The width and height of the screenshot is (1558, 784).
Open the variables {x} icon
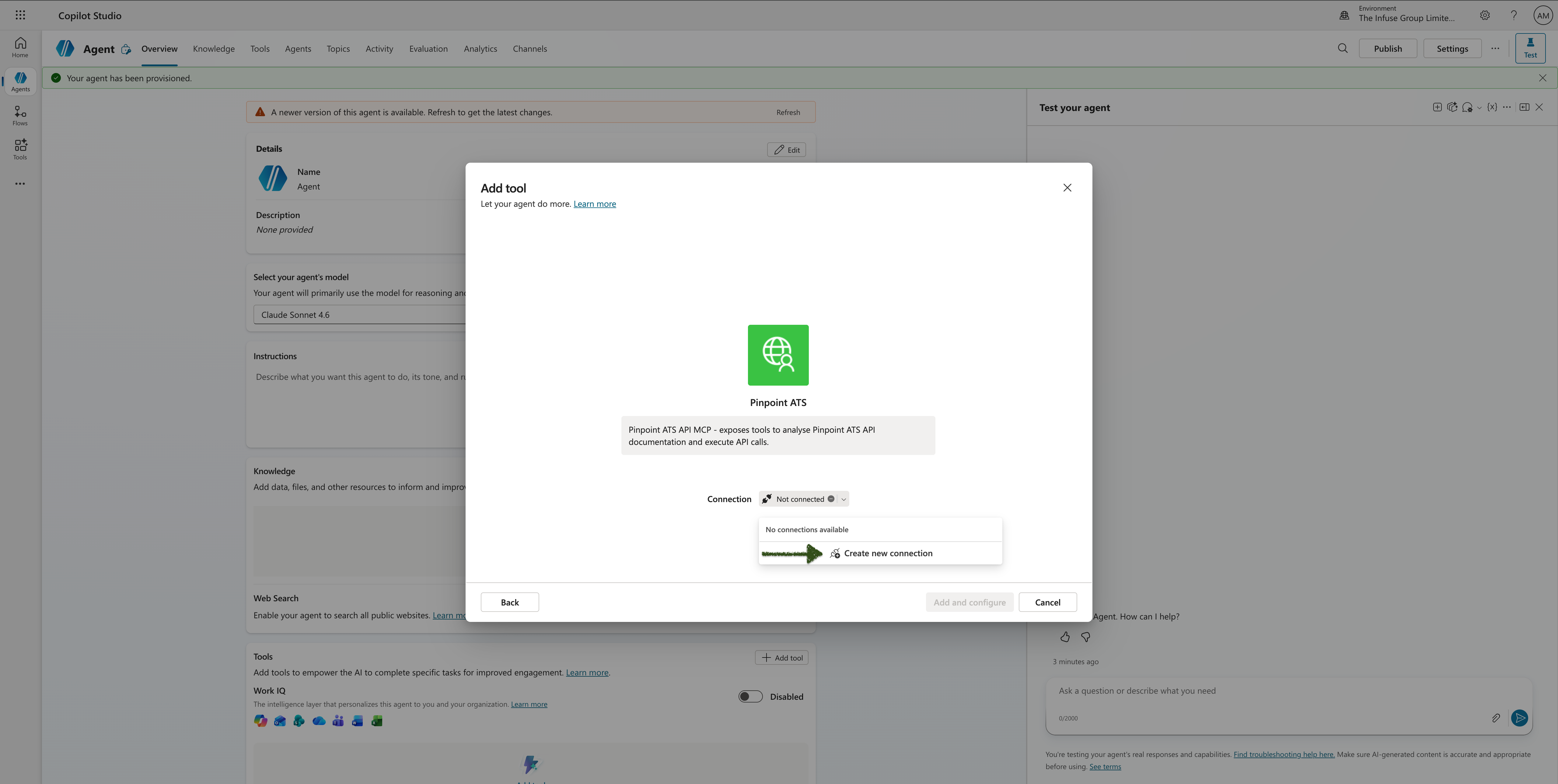[1492, 108]
